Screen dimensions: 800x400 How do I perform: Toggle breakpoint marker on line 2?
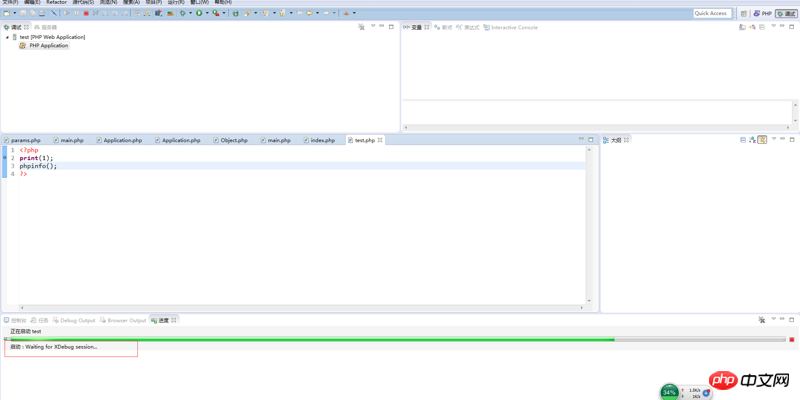click(5, 158)
